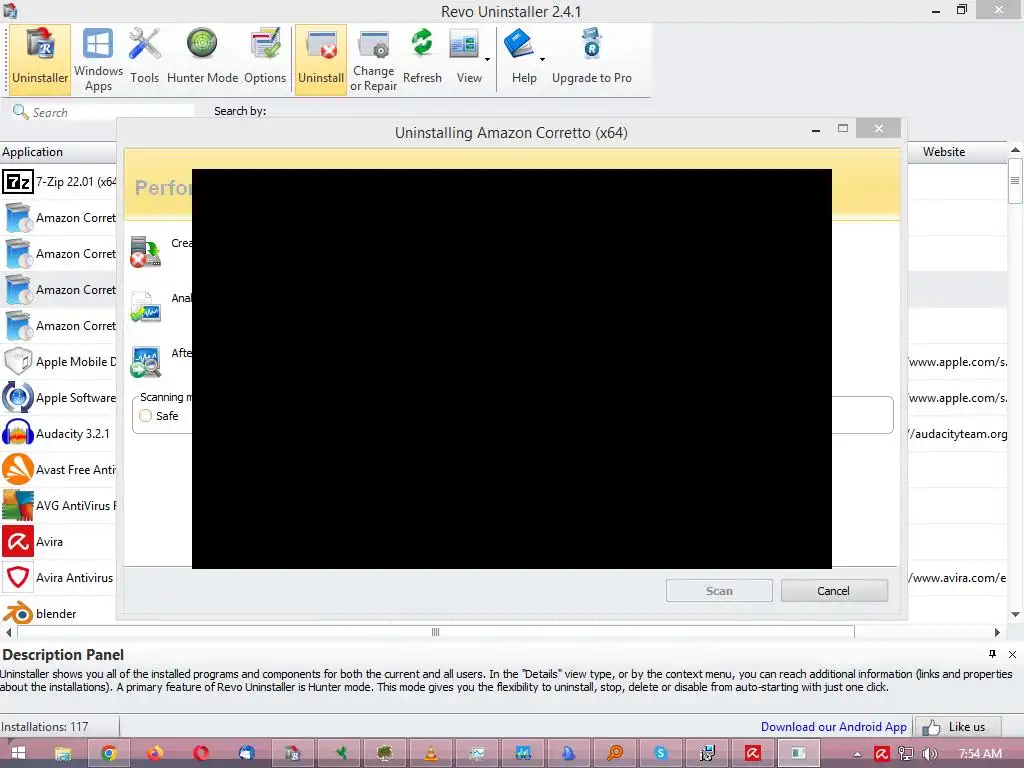Click vertical scrollbar up arrow
Viewport: 1024px width, 768px height.
[1016, 150]
